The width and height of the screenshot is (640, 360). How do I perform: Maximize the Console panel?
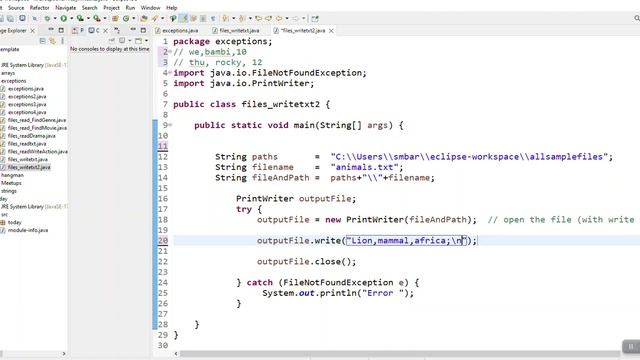tap(143, 30)
